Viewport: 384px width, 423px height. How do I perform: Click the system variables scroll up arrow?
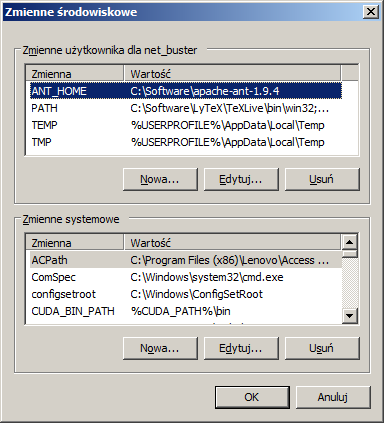pyautogui.click(x=349, y=242)
